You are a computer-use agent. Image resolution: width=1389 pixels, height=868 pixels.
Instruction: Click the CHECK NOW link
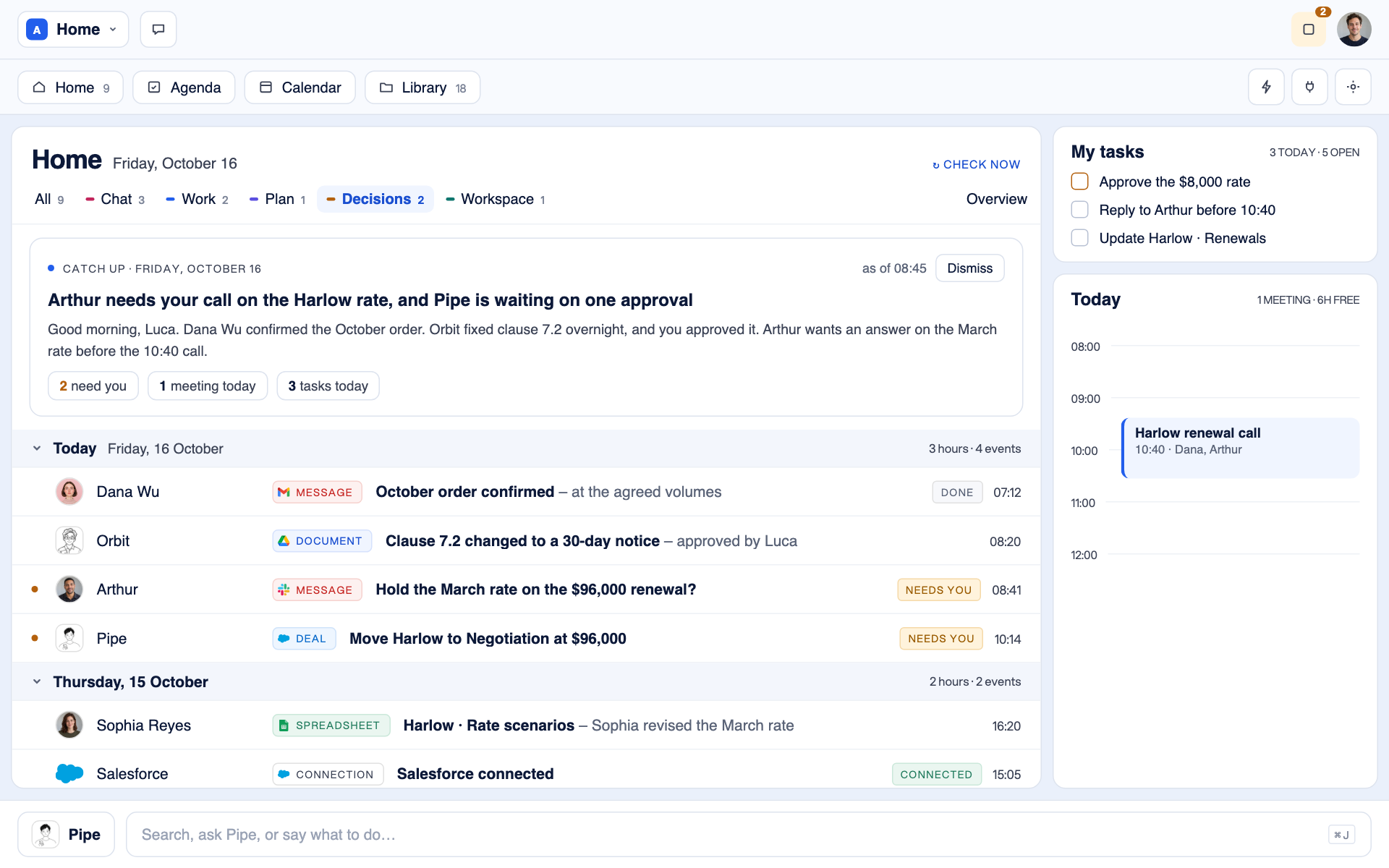tap(976, 165)
